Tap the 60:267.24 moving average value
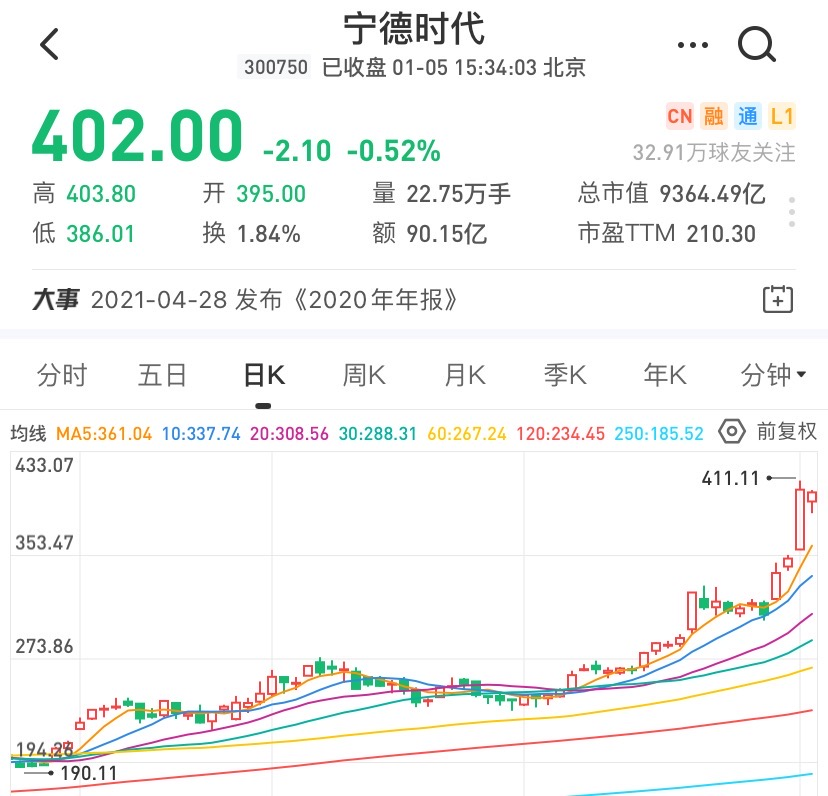The height and width of the screenshot is (796, 828). [467, 434]
